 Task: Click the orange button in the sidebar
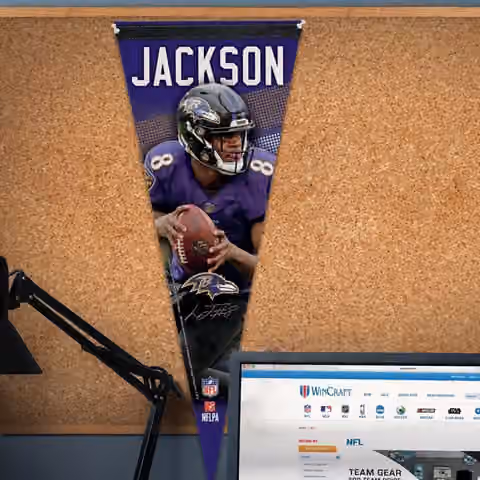tap(317, 449)
